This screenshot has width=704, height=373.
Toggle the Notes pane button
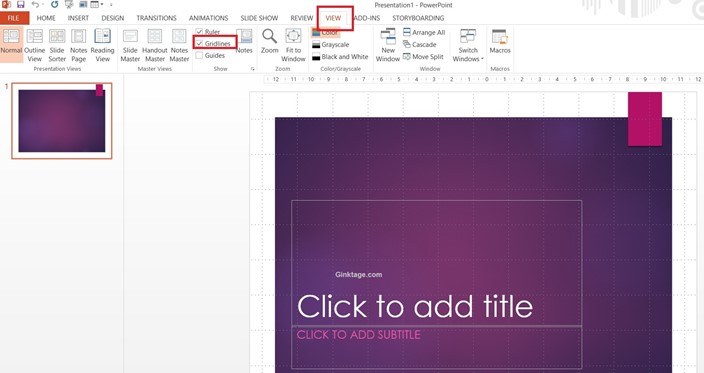244,42
